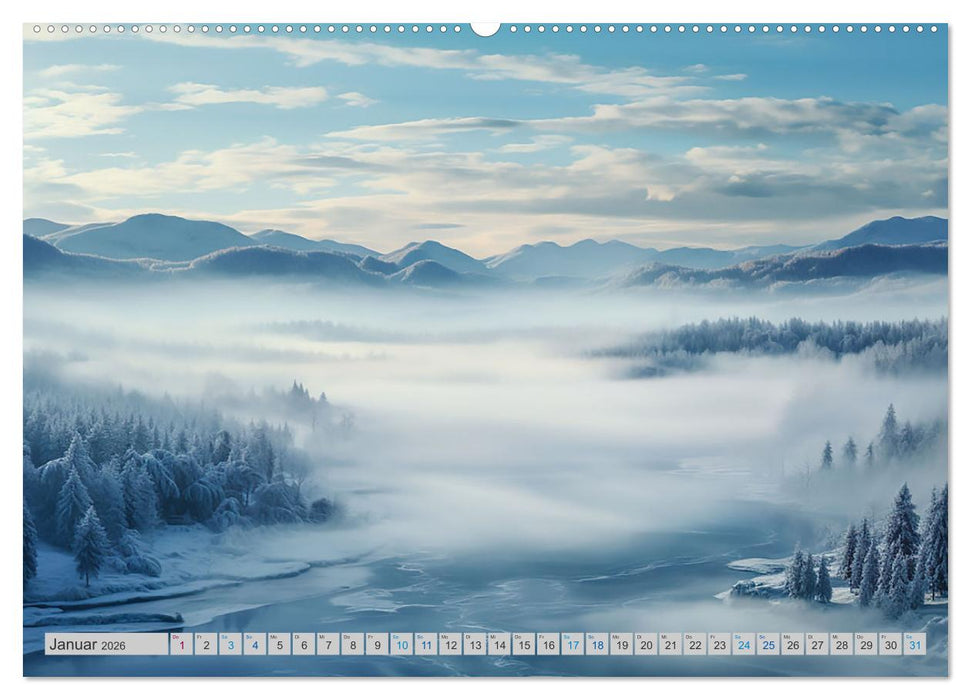Click the date cell numbered 7
Image resolution: width=971 pixels, height=700 pixels.
[x=329, y=646]
